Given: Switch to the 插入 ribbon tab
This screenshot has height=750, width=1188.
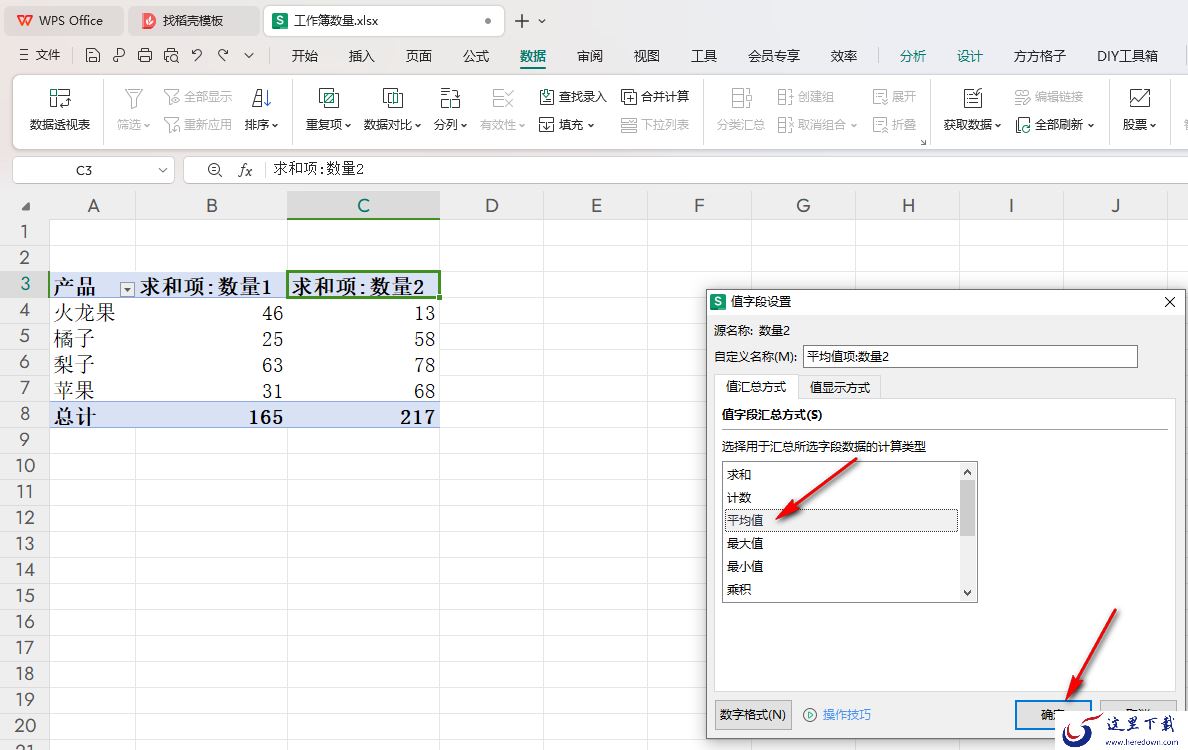Looking at the screenshot, I should [361, 56].
